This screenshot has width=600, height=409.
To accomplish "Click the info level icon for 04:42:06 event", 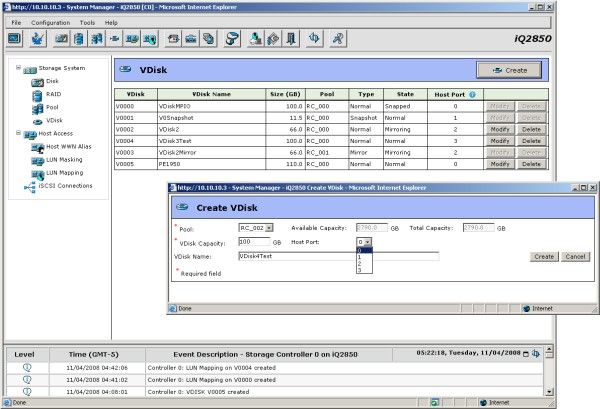I will pos(27,367).
